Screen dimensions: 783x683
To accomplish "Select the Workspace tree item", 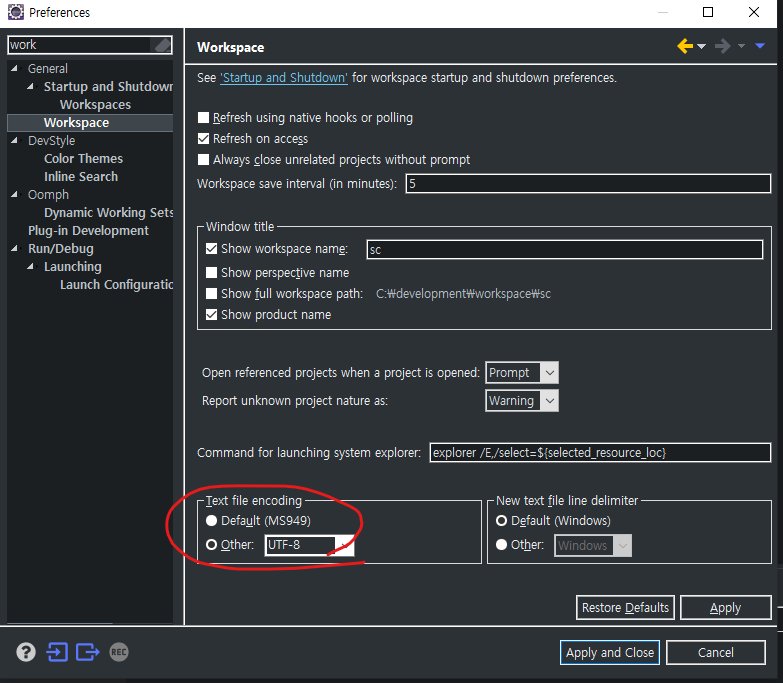I will click(76, 122).
